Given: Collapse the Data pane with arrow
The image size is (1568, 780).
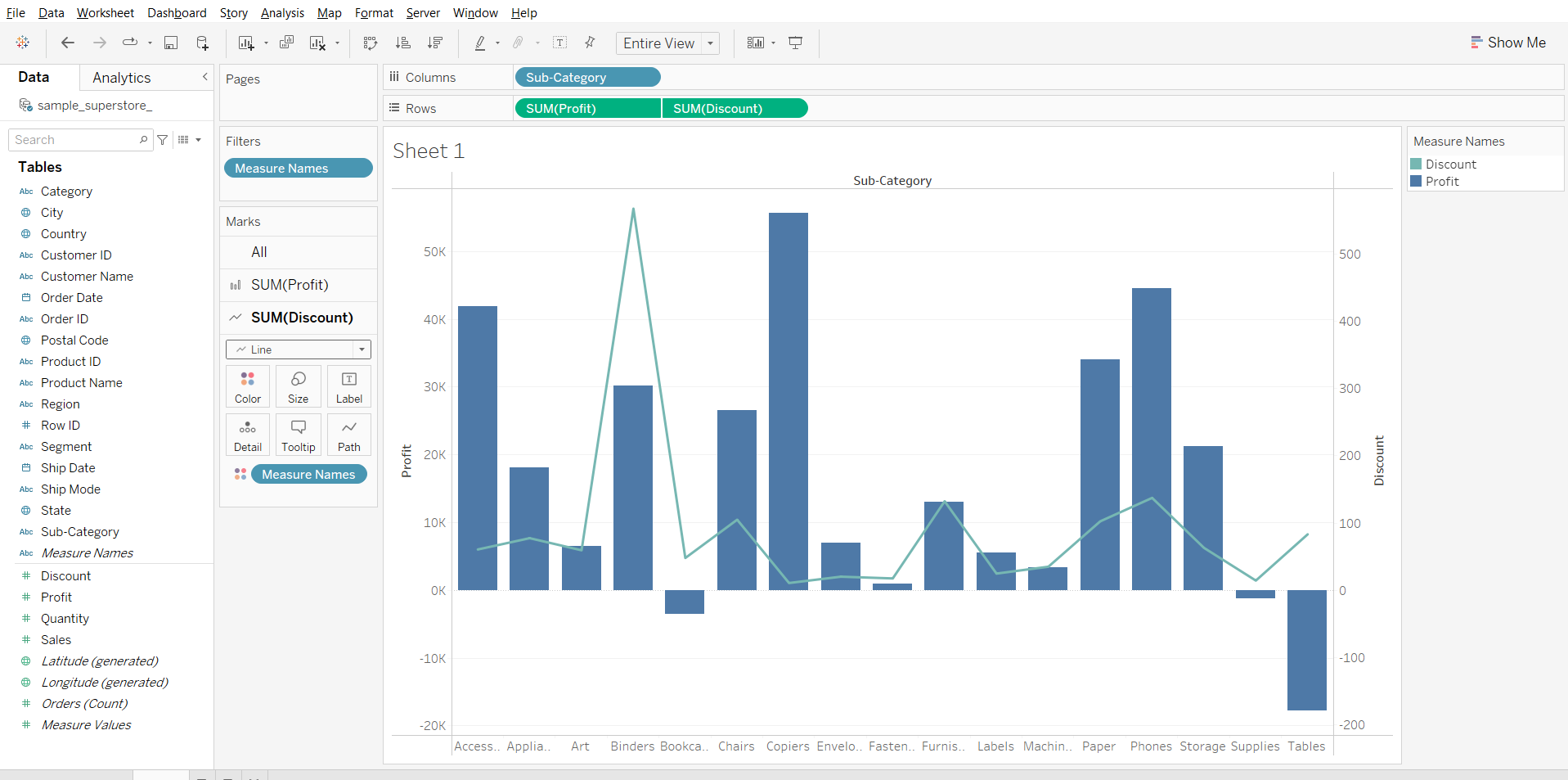Looking at the screenshot, I should [204, 77].
